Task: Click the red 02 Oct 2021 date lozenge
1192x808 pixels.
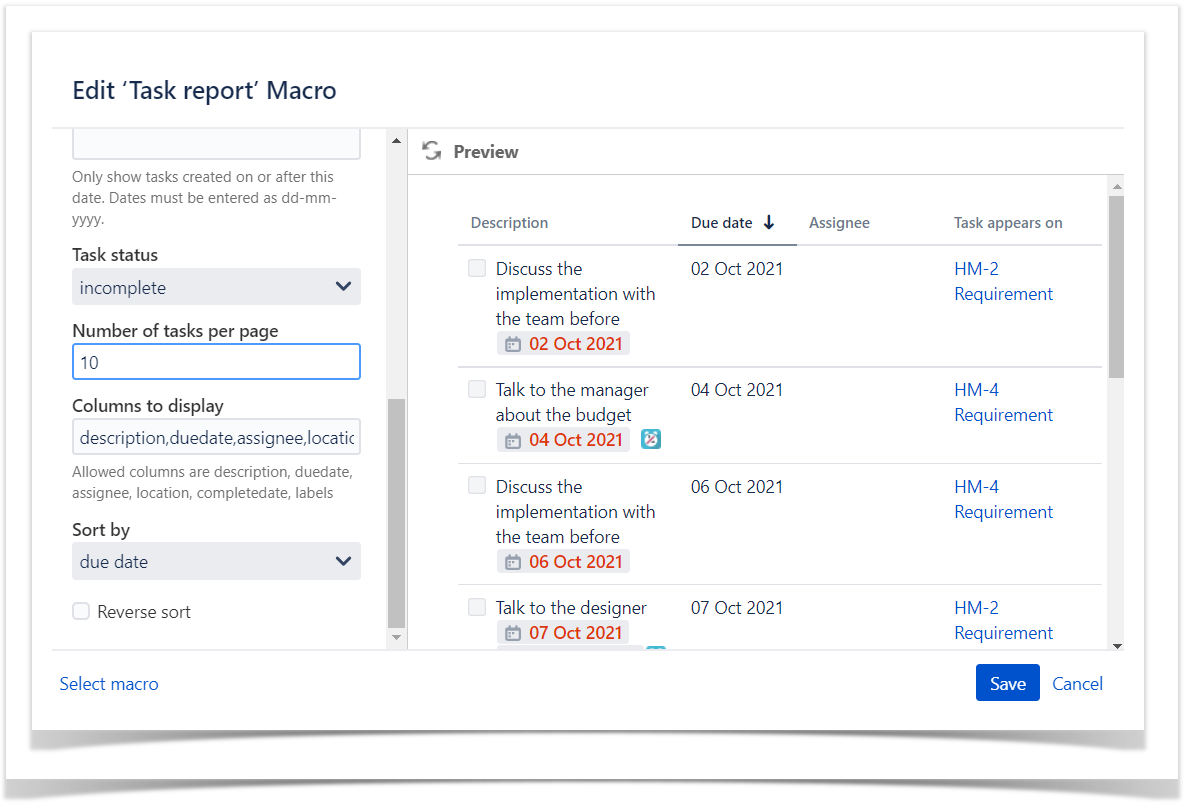Action: coord(563,344)
